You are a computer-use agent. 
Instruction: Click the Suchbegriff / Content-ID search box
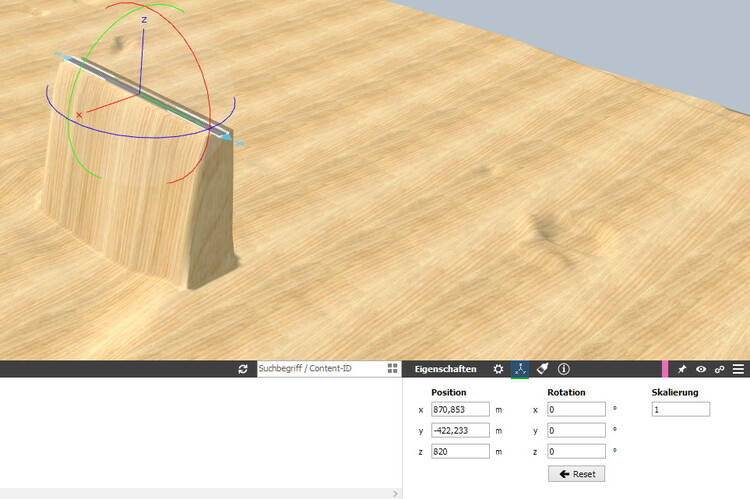pos(321,369)
